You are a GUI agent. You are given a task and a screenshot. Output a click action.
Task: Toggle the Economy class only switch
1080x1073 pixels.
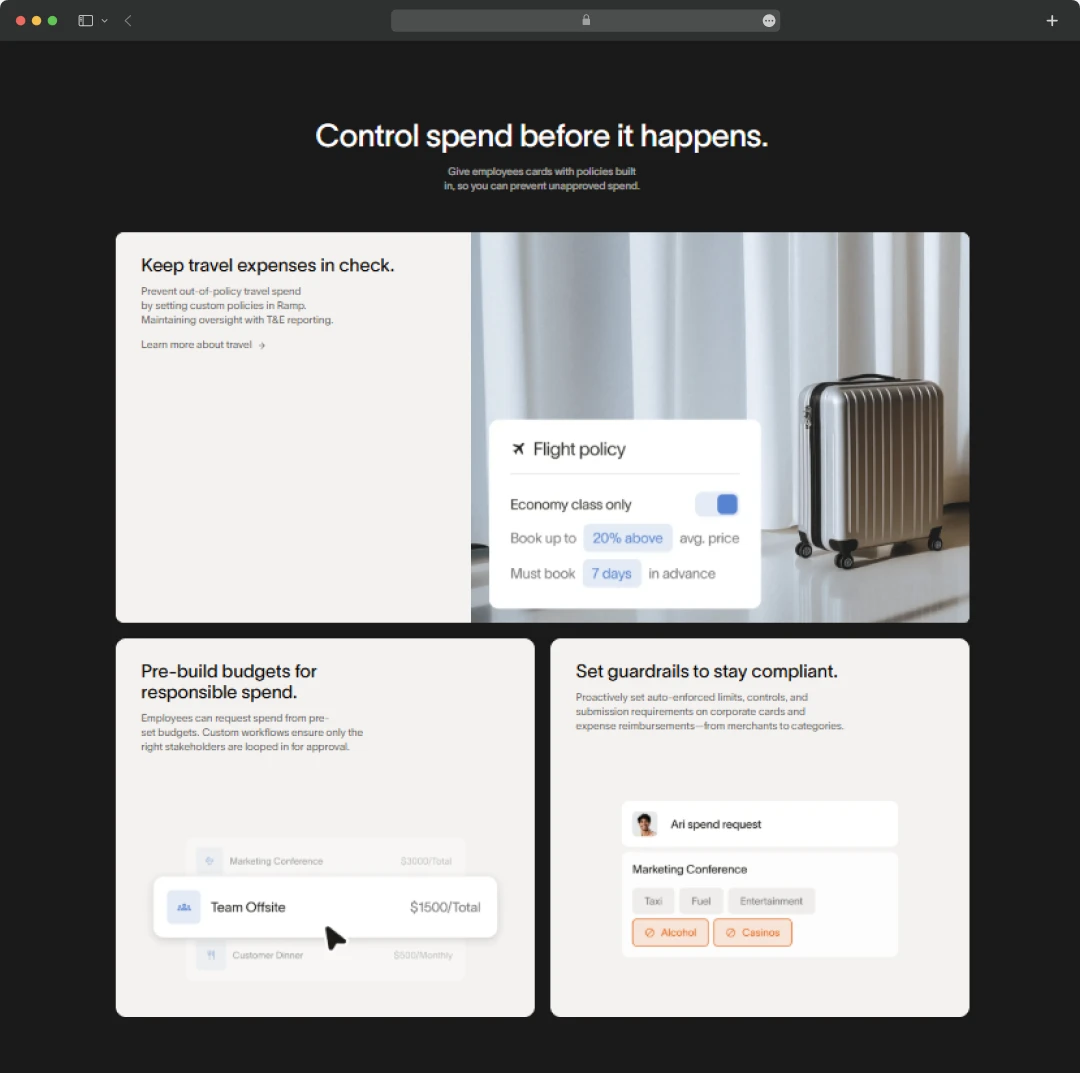click(x=716, y=504)
